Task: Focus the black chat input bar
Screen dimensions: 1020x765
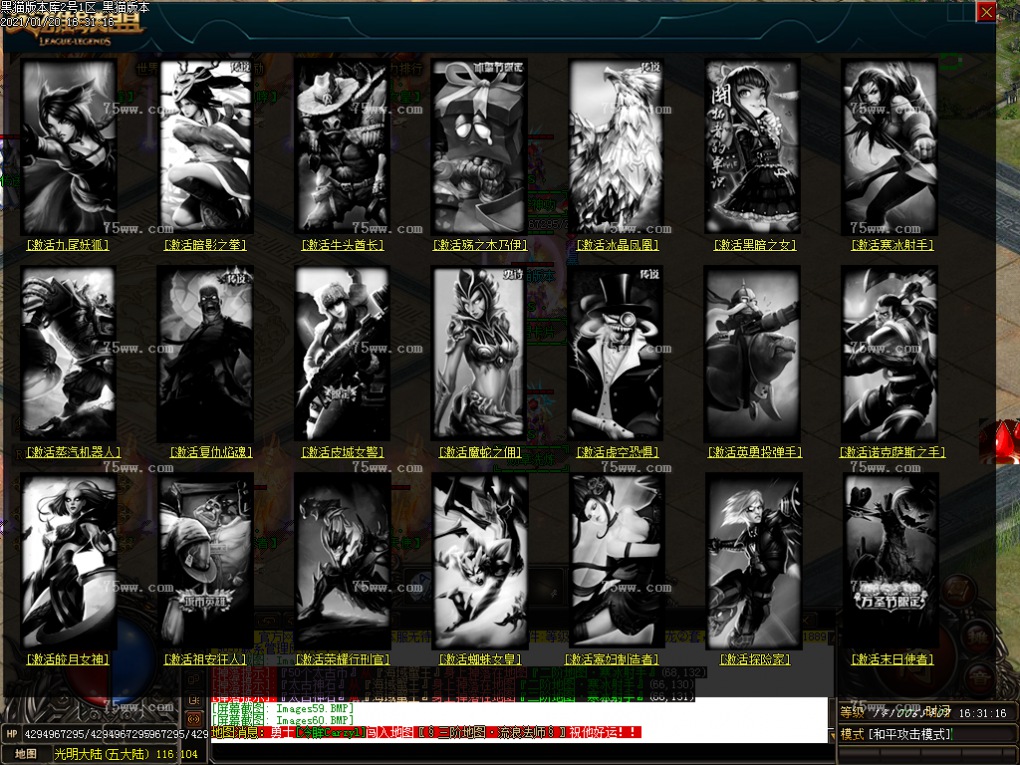Action: click(x=520, y=753)
